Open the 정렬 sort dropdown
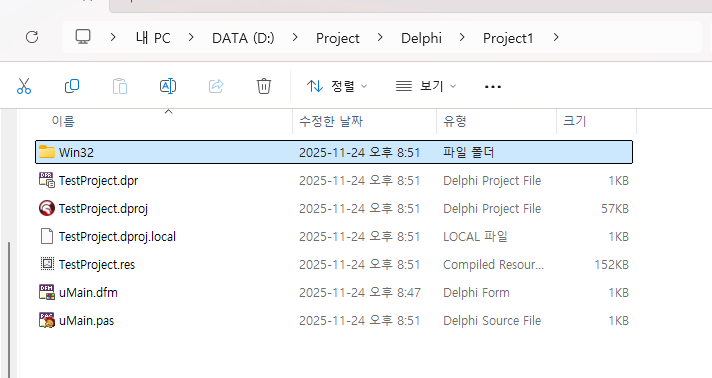 [337, 86]
